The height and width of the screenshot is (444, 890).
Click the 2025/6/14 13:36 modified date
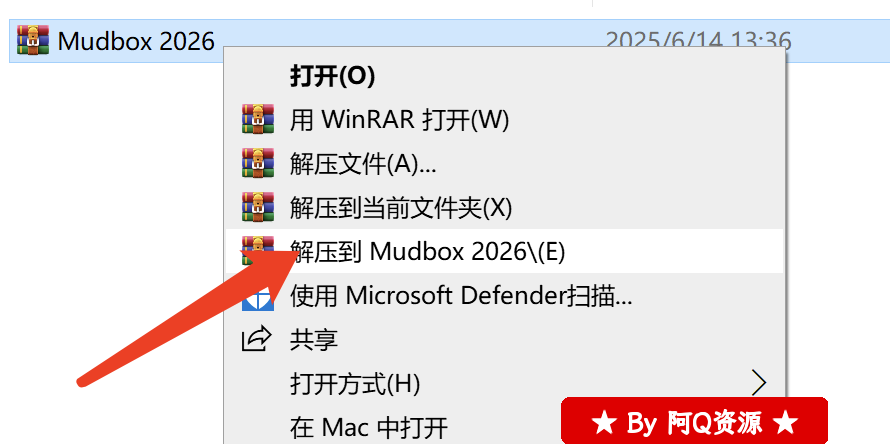click(x=698, y=41)
